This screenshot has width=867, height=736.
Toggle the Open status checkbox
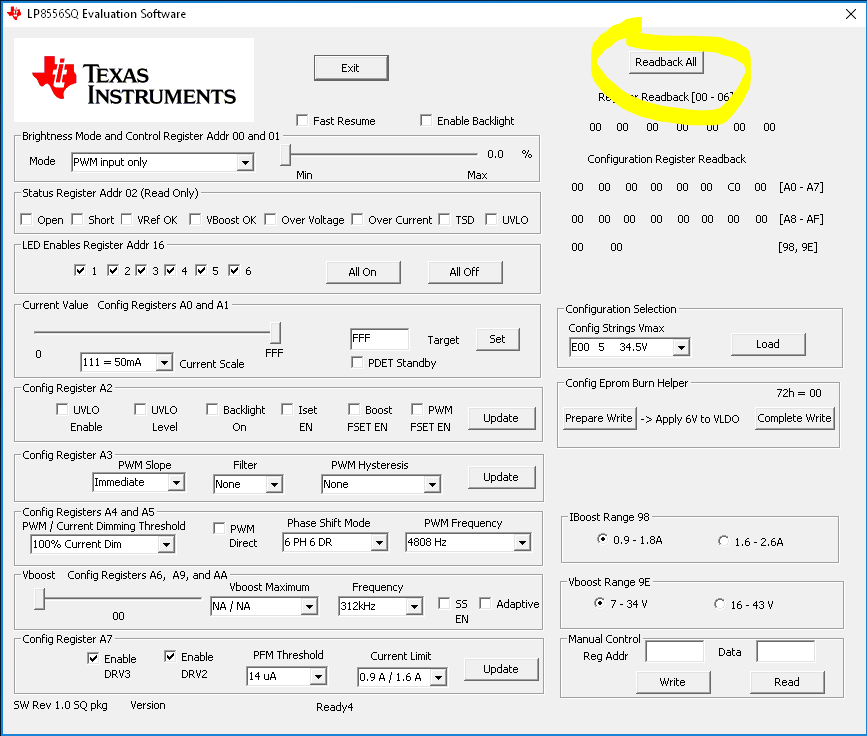tap(26, 220)
